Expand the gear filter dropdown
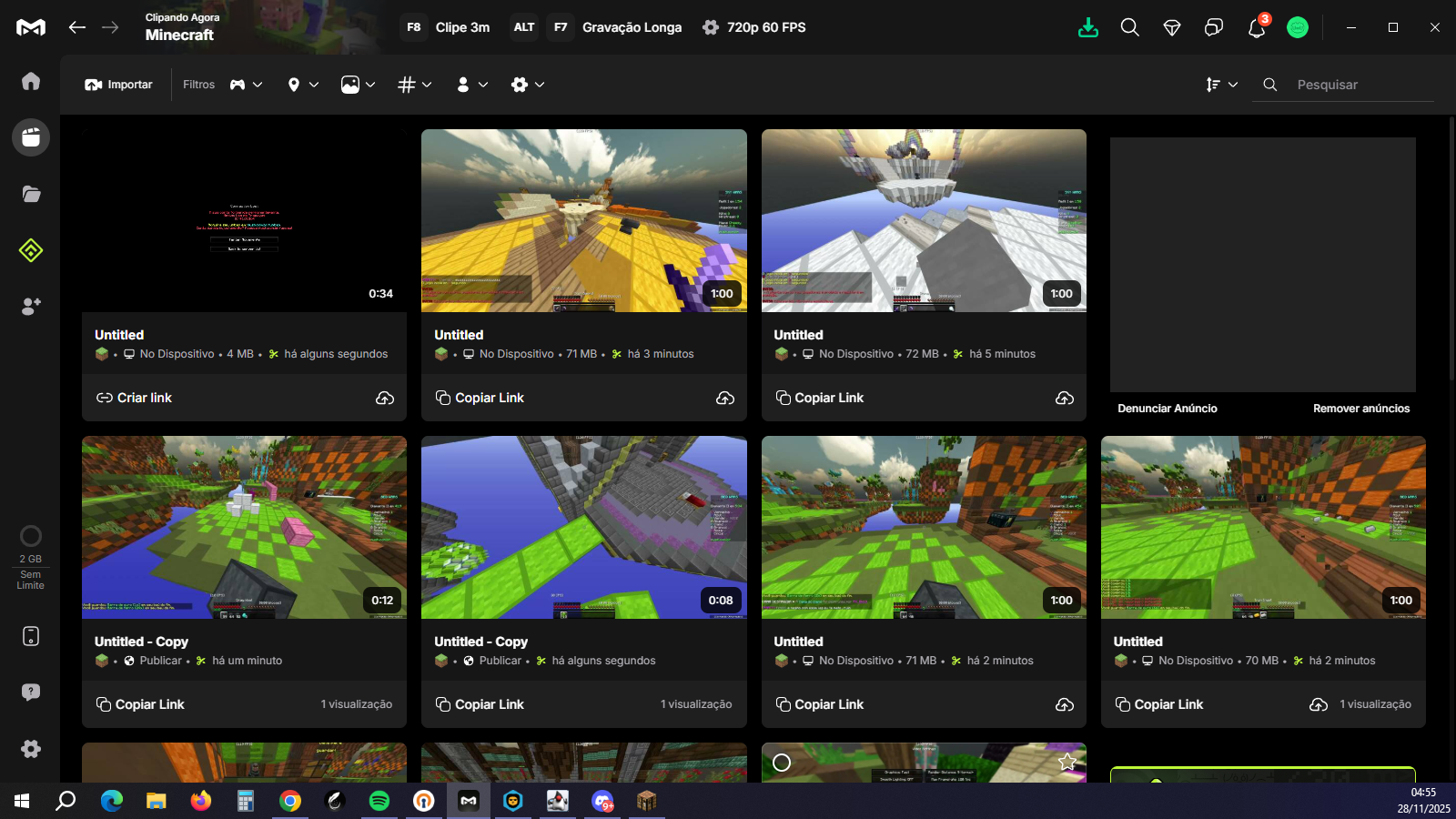 pos(528,85)
